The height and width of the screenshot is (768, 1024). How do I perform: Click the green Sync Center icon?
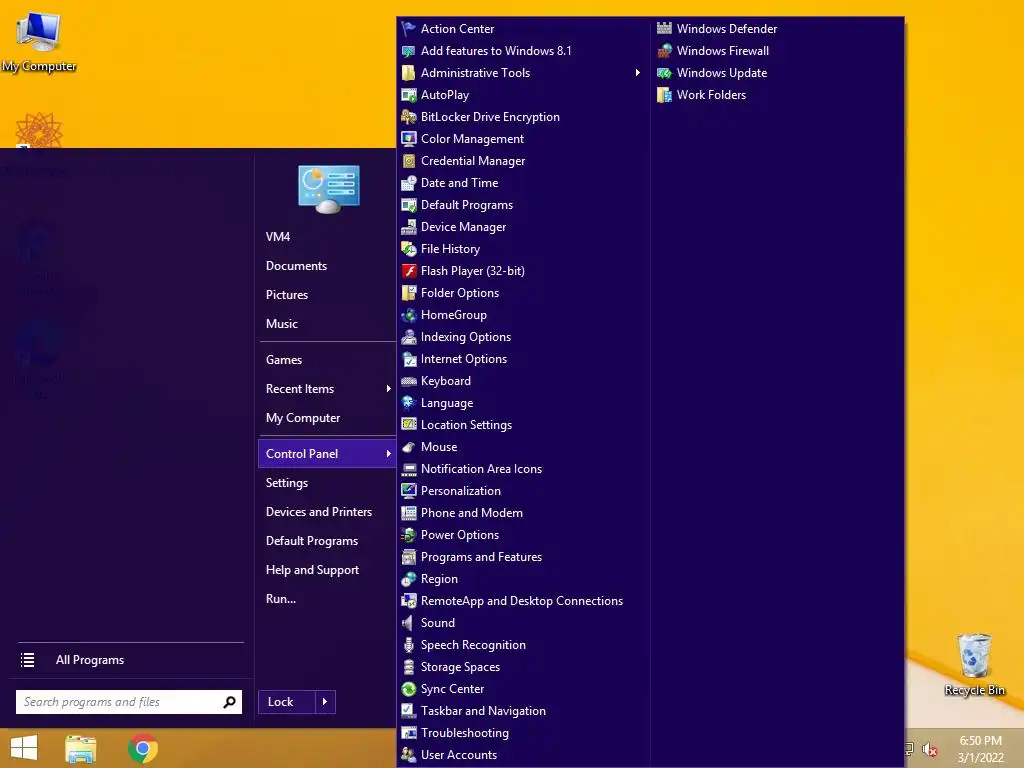click(x=409, y=689)
